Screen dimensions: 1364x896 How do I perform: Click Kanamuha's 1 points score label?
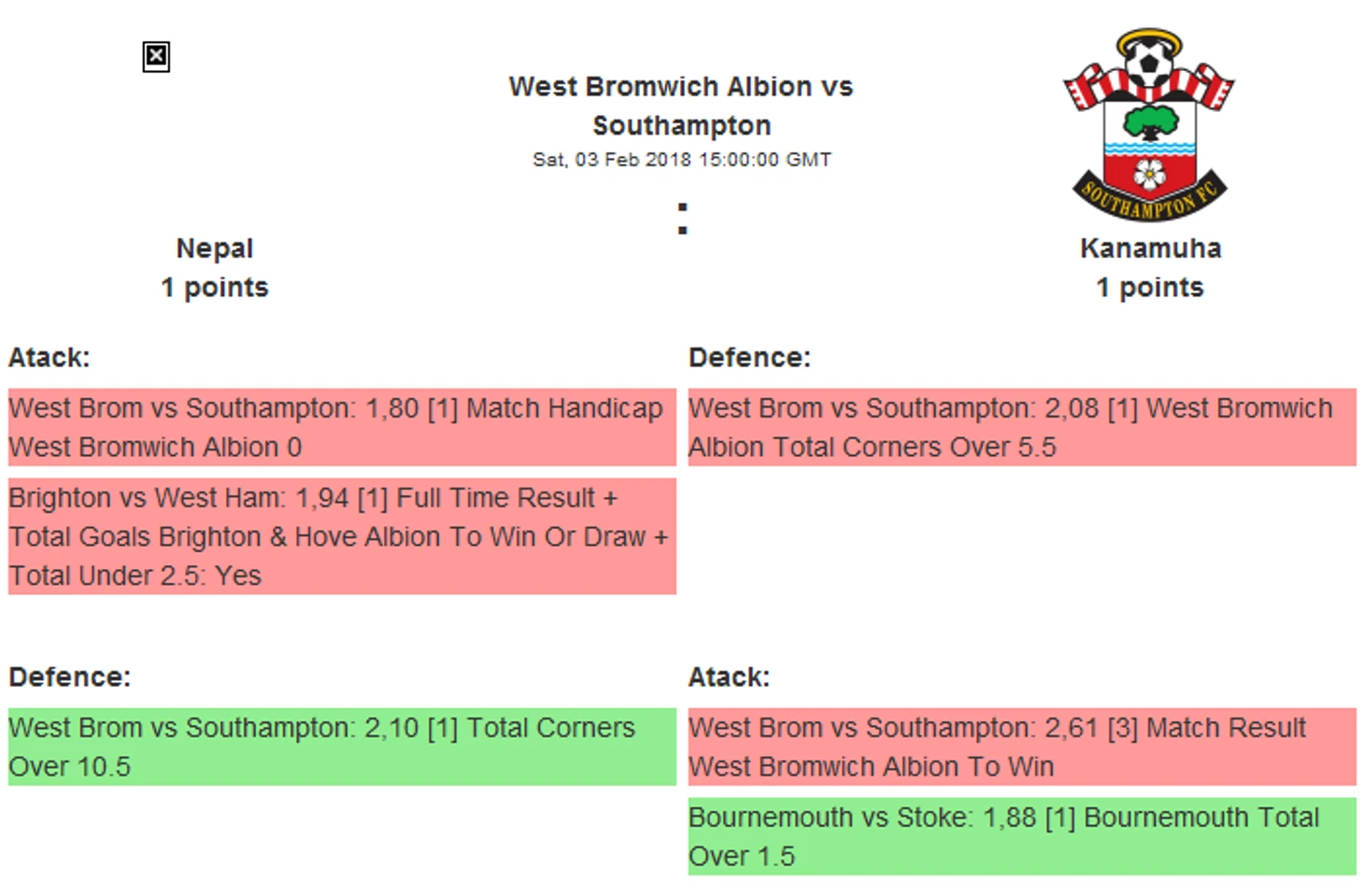tap(1150, 288)
